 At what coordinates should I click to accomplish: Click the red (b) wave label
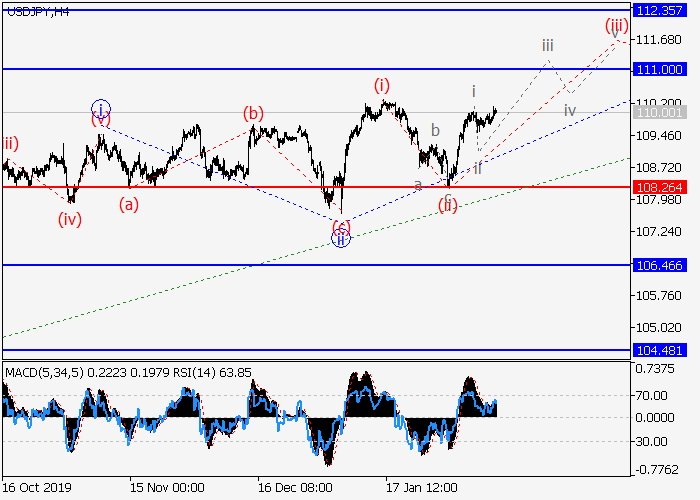click(x=254, y=113)
